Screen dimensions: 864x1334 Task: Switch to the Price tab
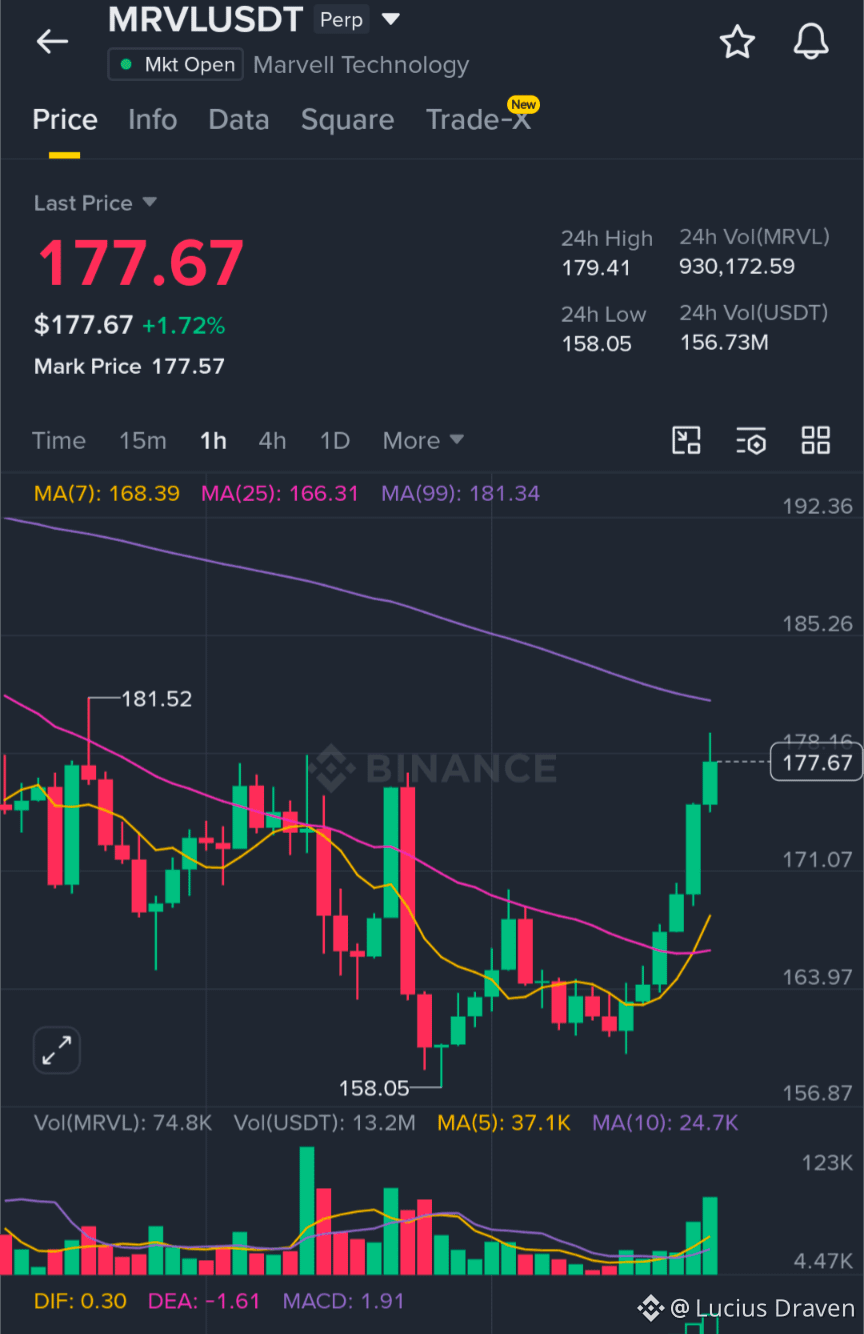coord(65,120)
